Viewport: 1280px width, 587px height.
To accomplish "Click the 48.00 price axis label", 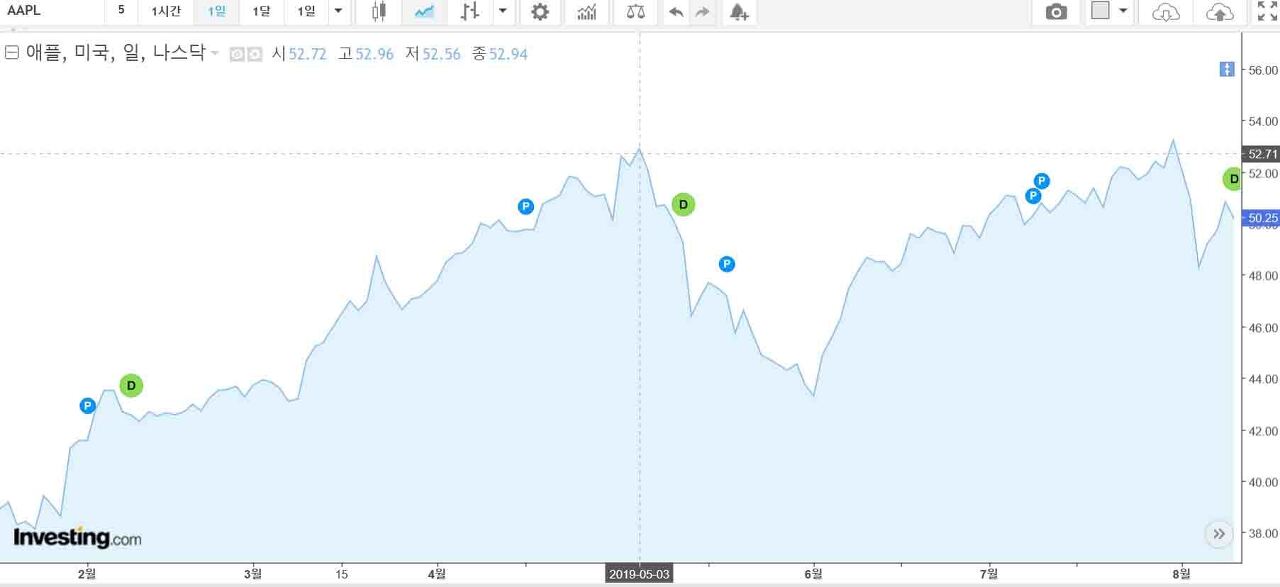I will click(1263, 276).
